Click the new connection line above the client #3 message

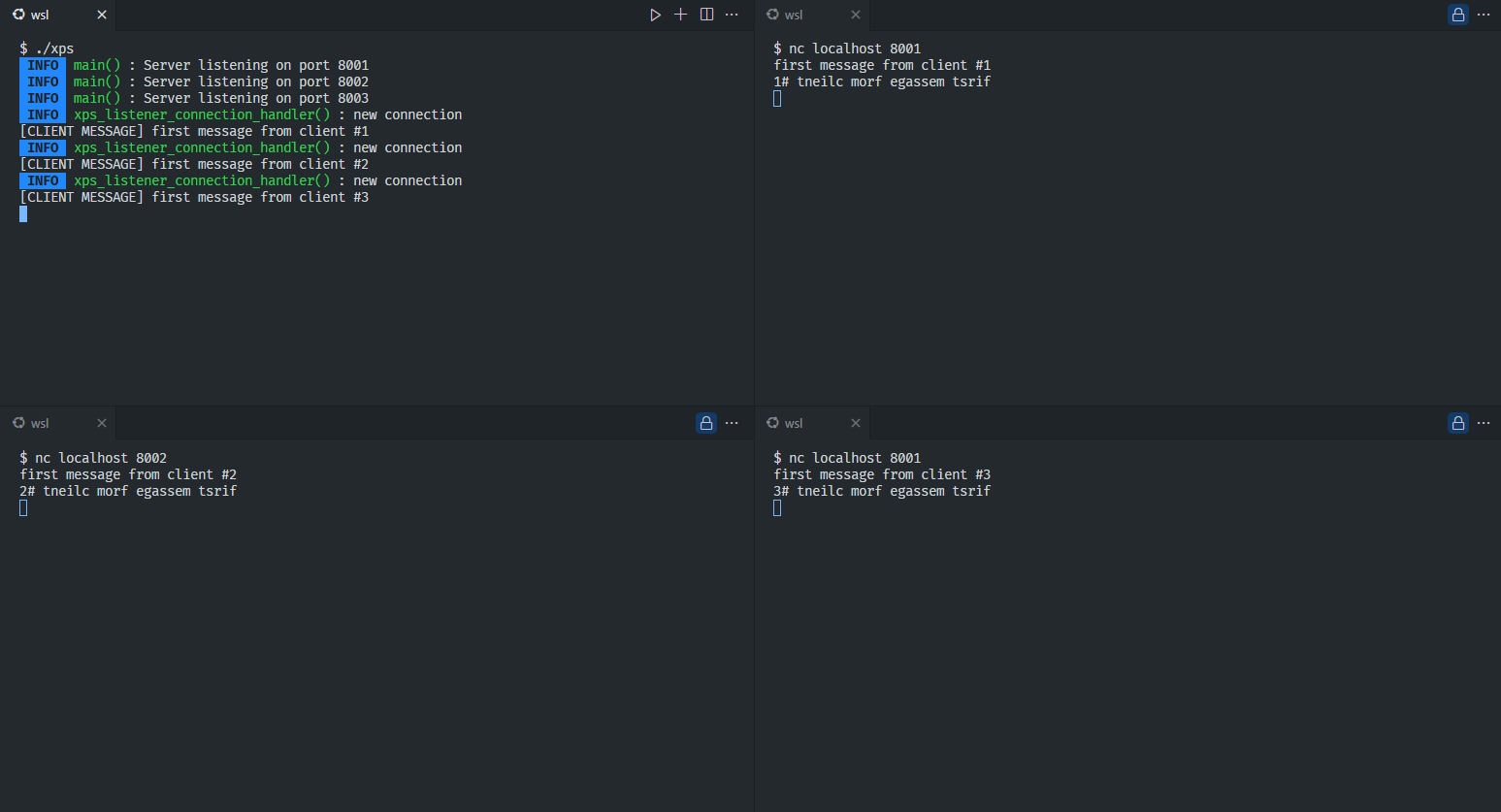click(241, 180)
